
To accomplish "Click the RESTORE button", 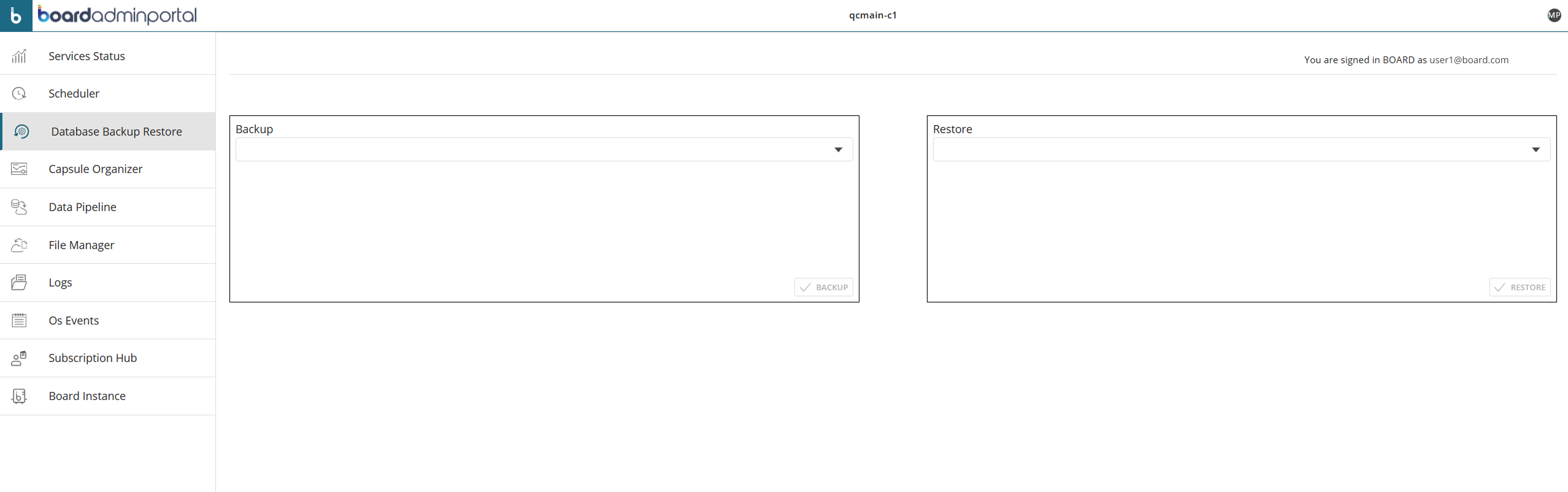I will point(1520,287).
